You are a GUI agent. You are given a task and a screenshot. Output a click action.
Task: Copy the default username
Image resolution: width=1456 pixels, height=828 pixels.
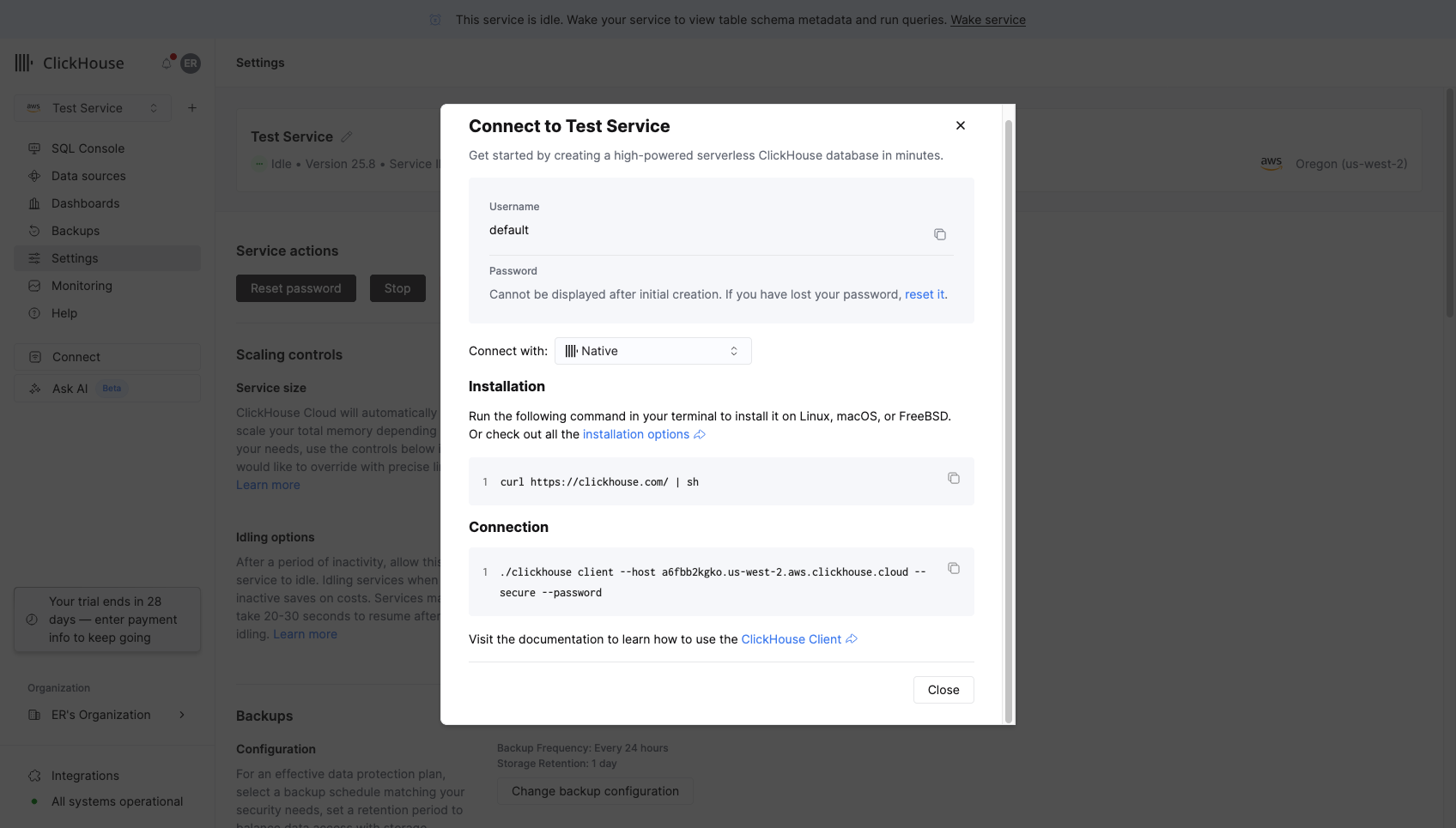[940, 234]
